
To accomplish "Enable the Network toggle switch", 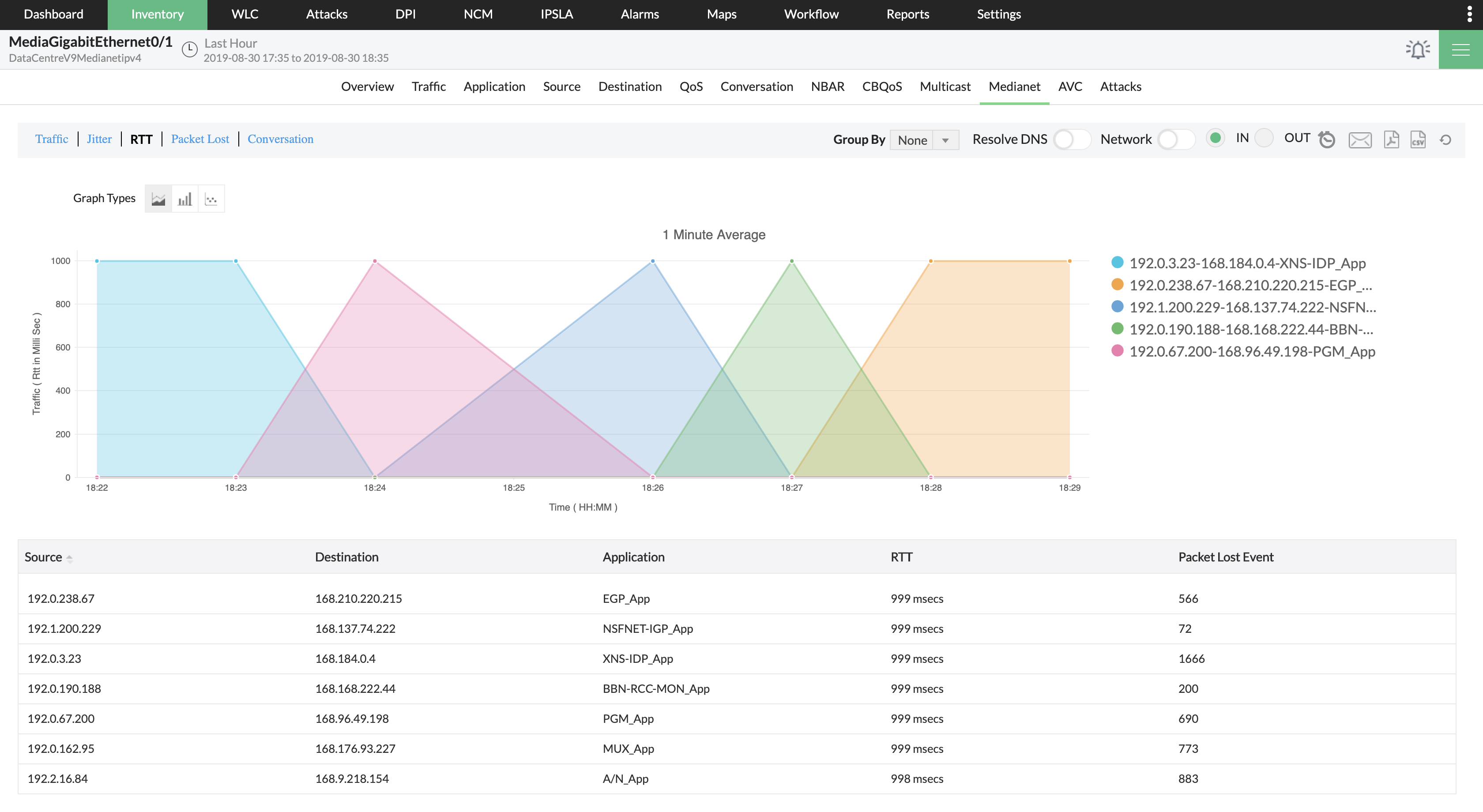I will click(1175, 139).
